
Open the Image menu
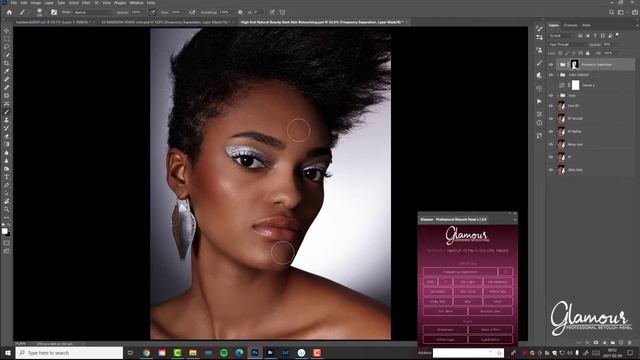click(36, 2)
